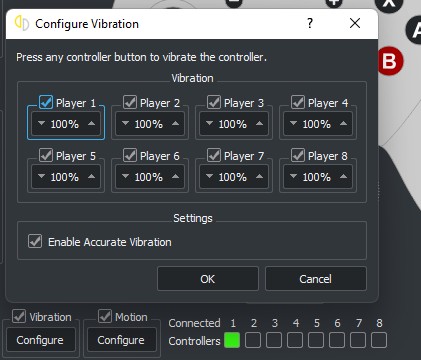
Task: Toggle the Motion checkbox
Action: (105, 316)
